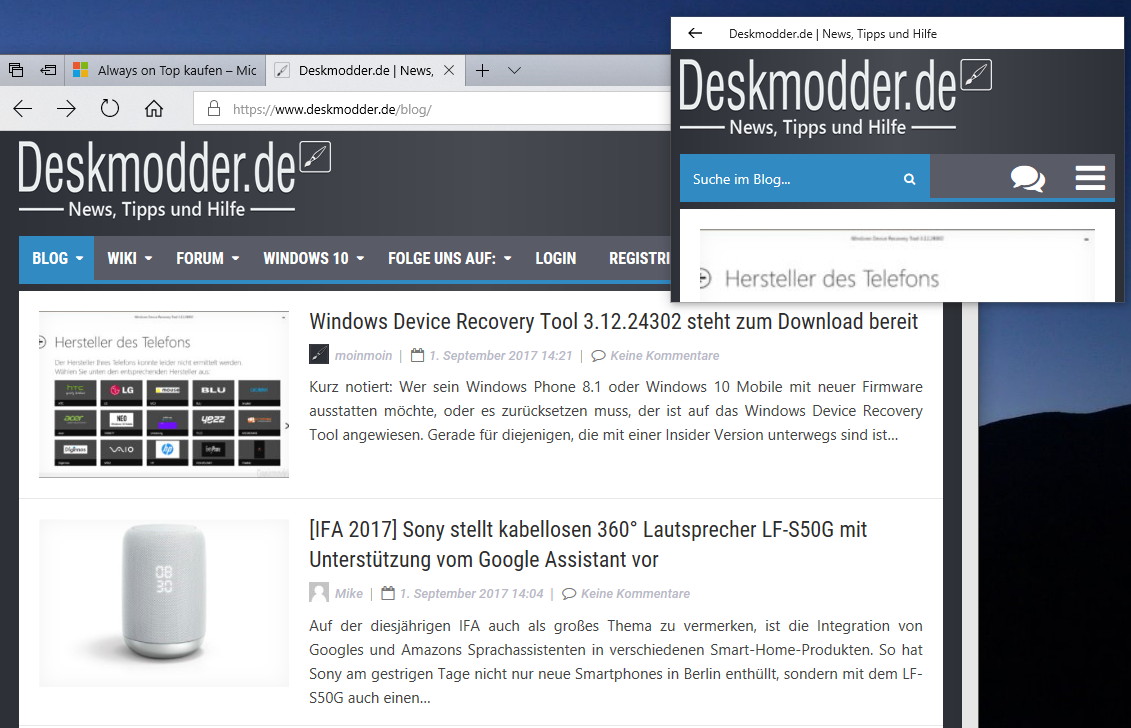Open a new tab with plus button

click(x=483, y=70)
